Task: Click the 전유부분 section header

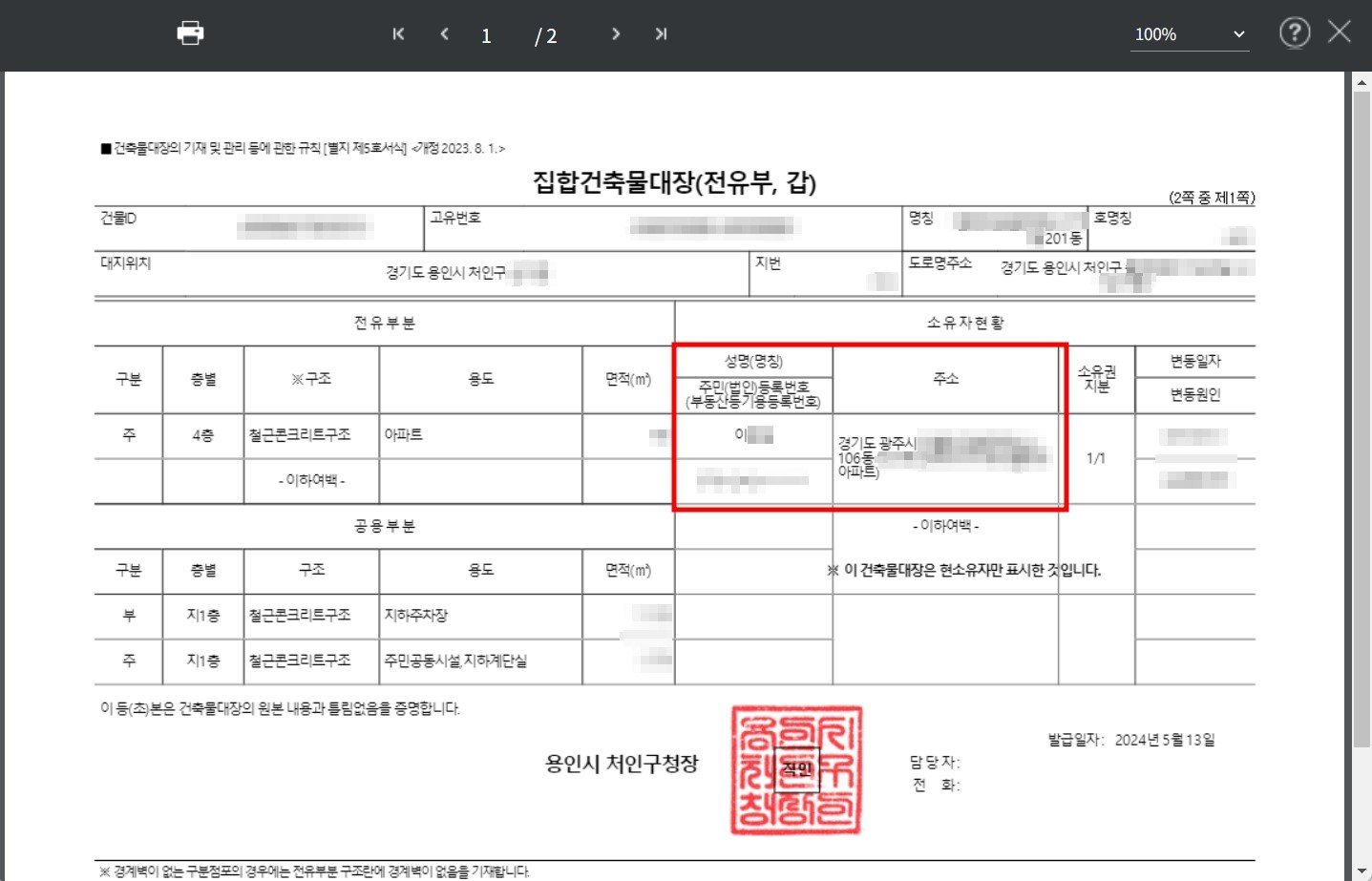Action: 385,323
